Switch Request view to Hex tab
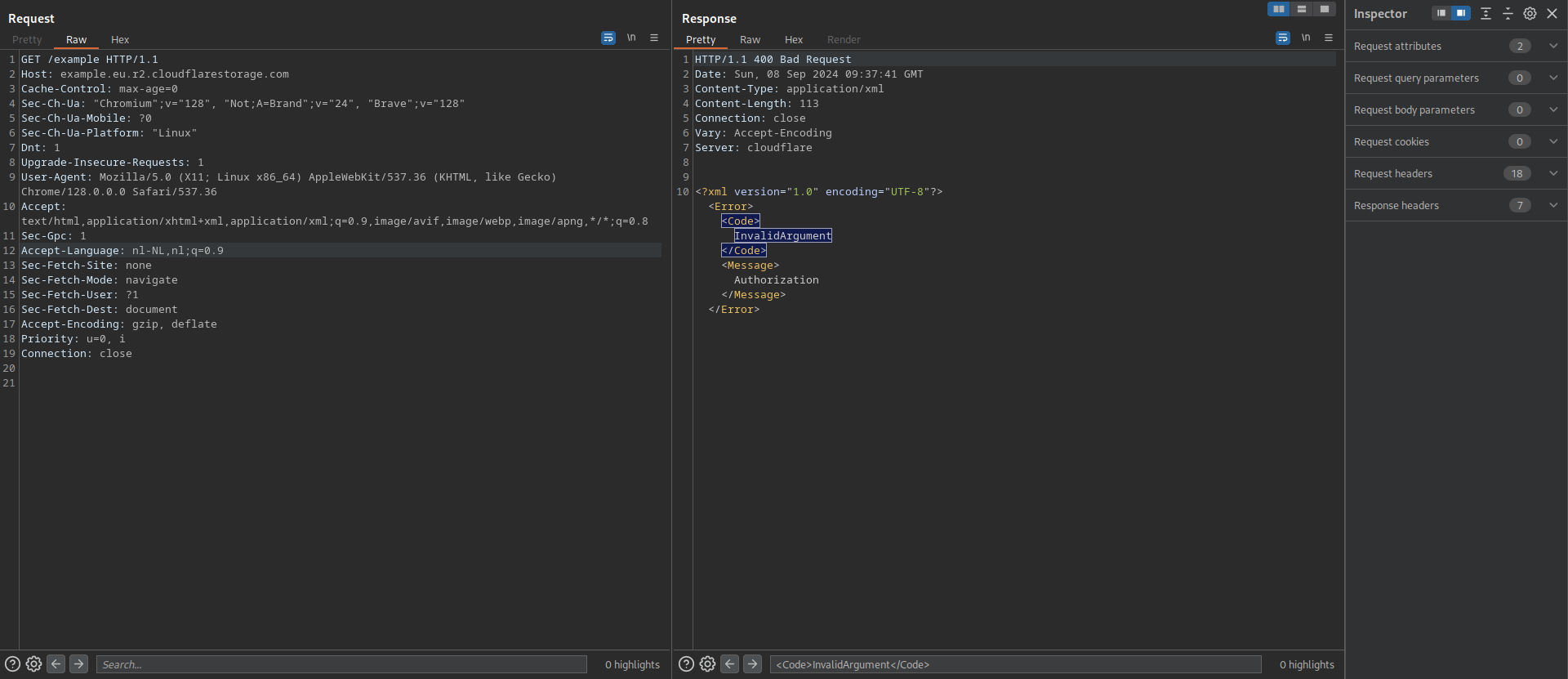 pos(120,39)
